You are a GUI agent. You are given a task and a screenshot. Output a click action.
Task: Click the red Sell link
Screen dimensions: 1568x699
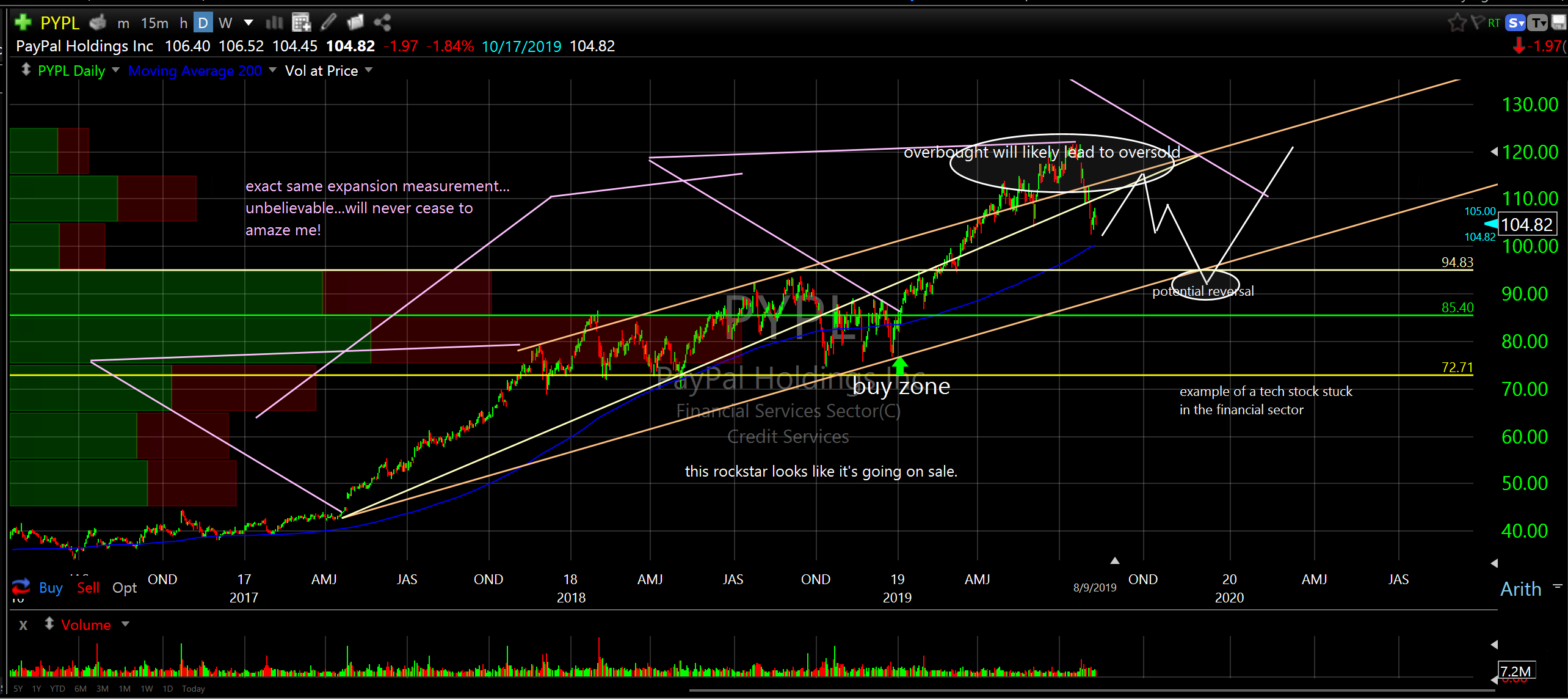(x=88, y=588)
